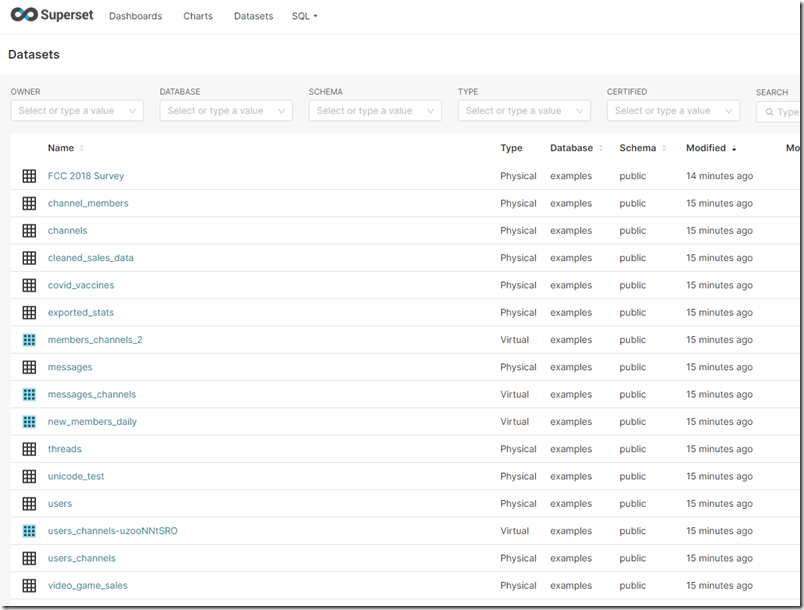Click the table icon beside FCC 2018 Survey

[29, 175]
